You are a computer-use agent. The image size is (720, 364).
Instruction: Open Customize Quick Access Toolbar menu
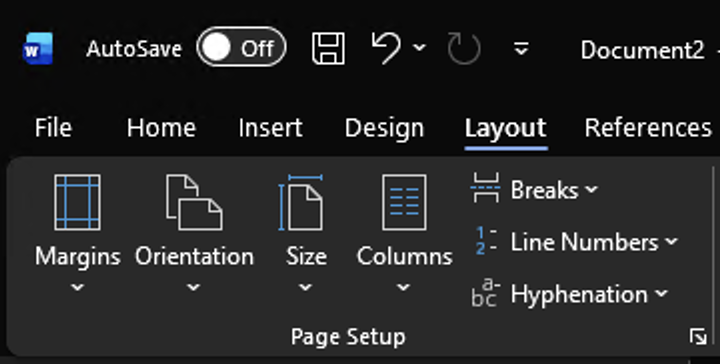pyautogui.click(x=521, y=48)
